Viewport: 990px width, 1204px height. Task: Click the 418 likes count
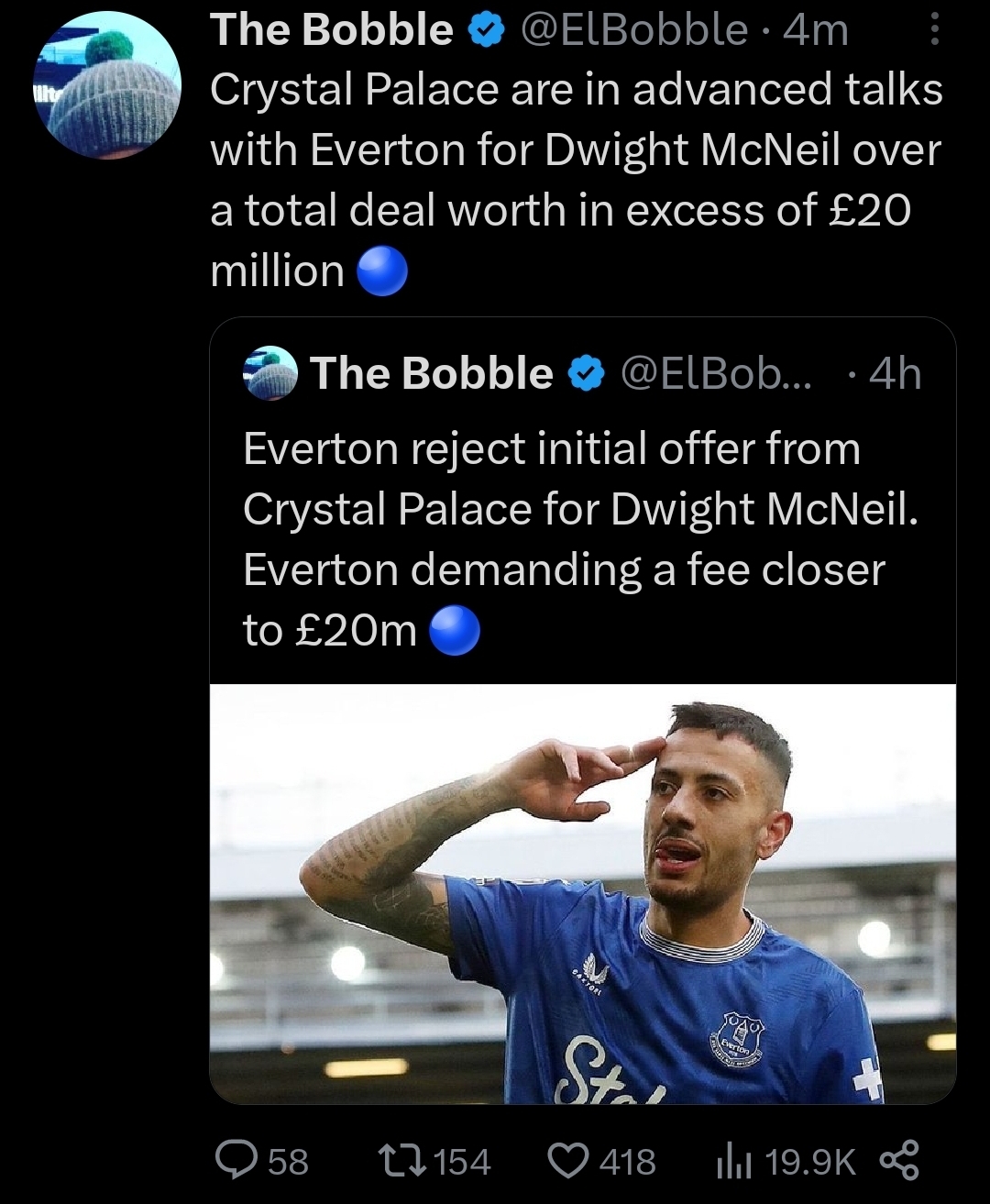628,1162
